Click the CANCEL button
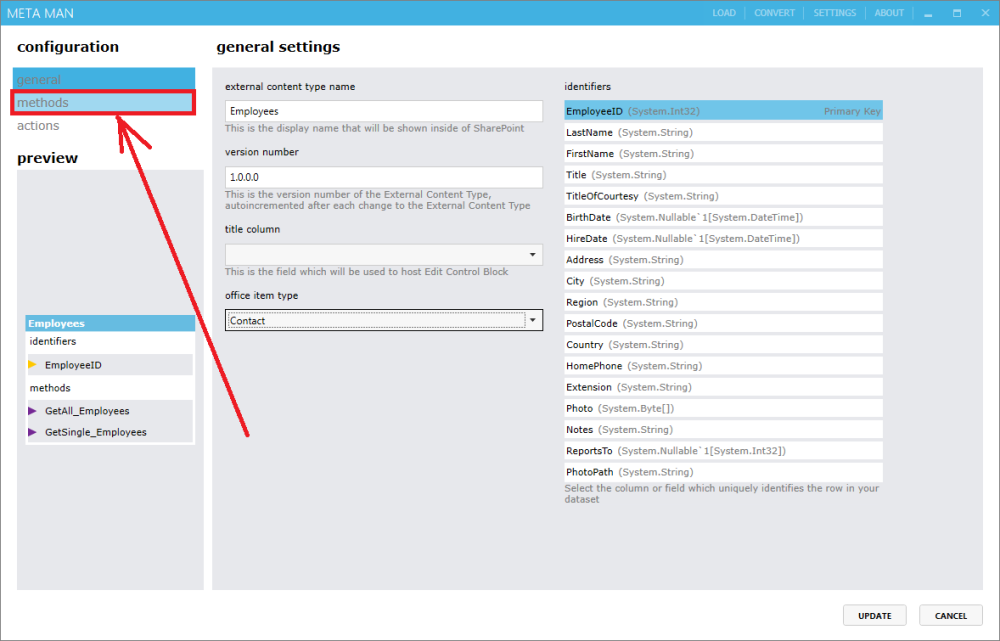The image size is (1000, 641). tap(950, 615)
